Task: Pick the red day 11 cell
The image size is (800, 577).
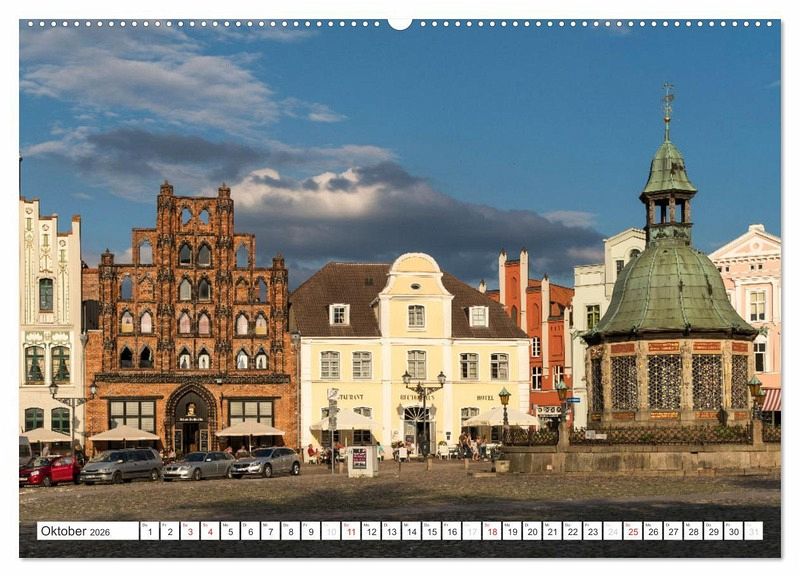Action: (351, 531)
